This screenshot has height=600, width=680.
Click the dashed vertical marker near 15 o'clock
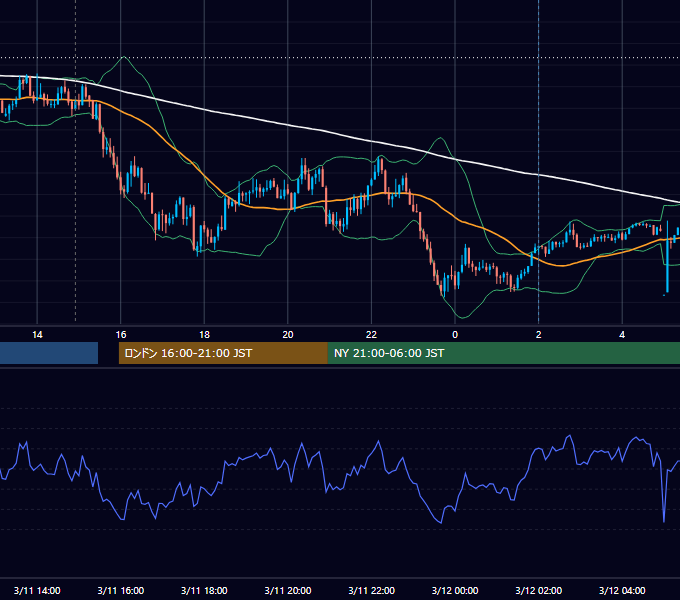tap(75, 160)
